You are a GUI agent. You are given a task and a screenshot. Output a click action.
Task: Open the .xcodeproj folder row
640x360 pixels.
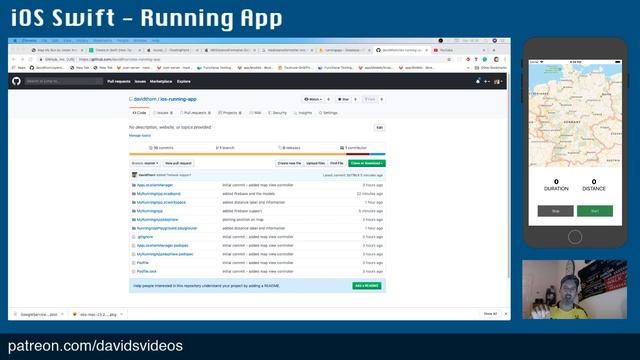coord(158,194)
